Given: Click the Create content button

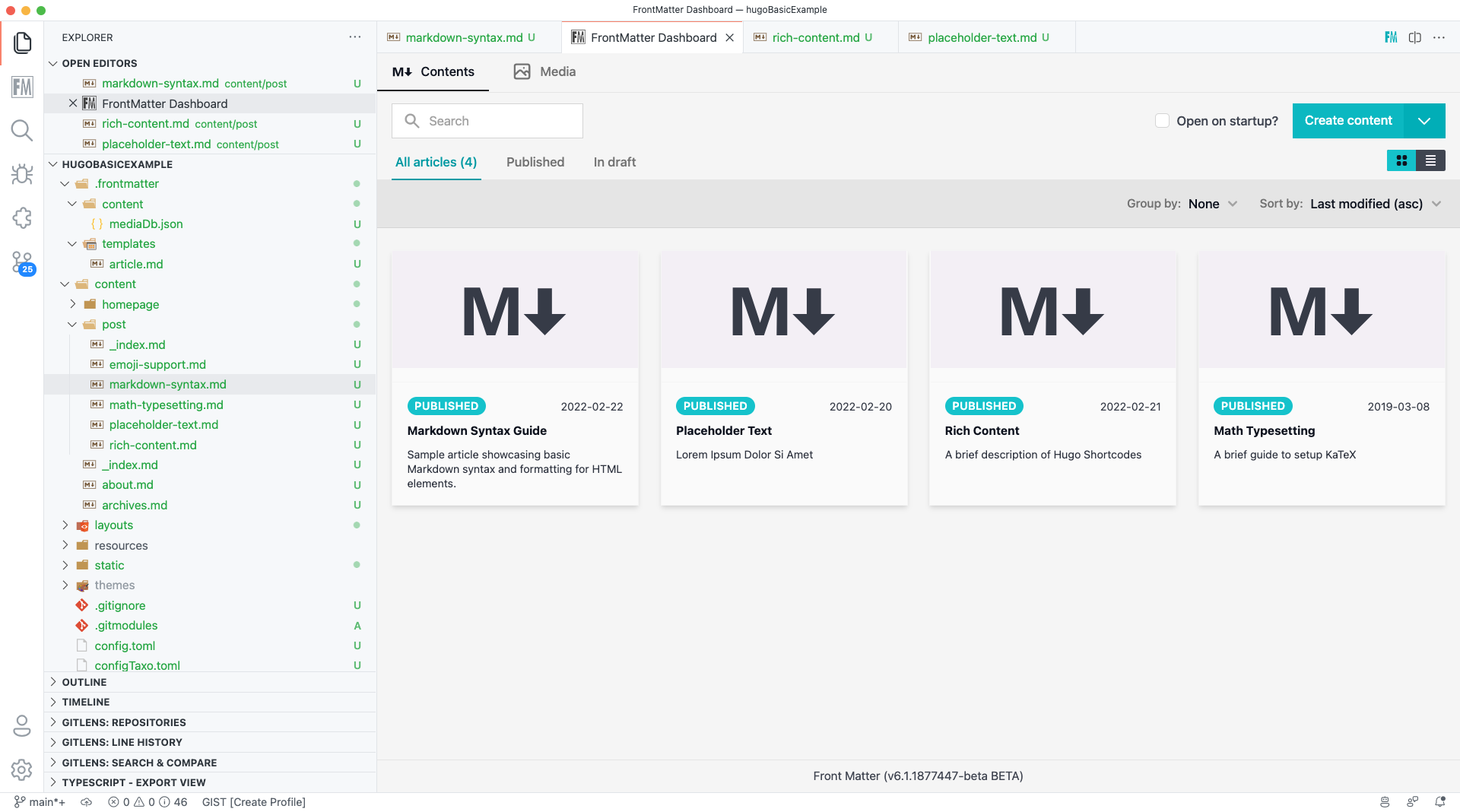Looking at the screenshot, I should [1348, 121].
